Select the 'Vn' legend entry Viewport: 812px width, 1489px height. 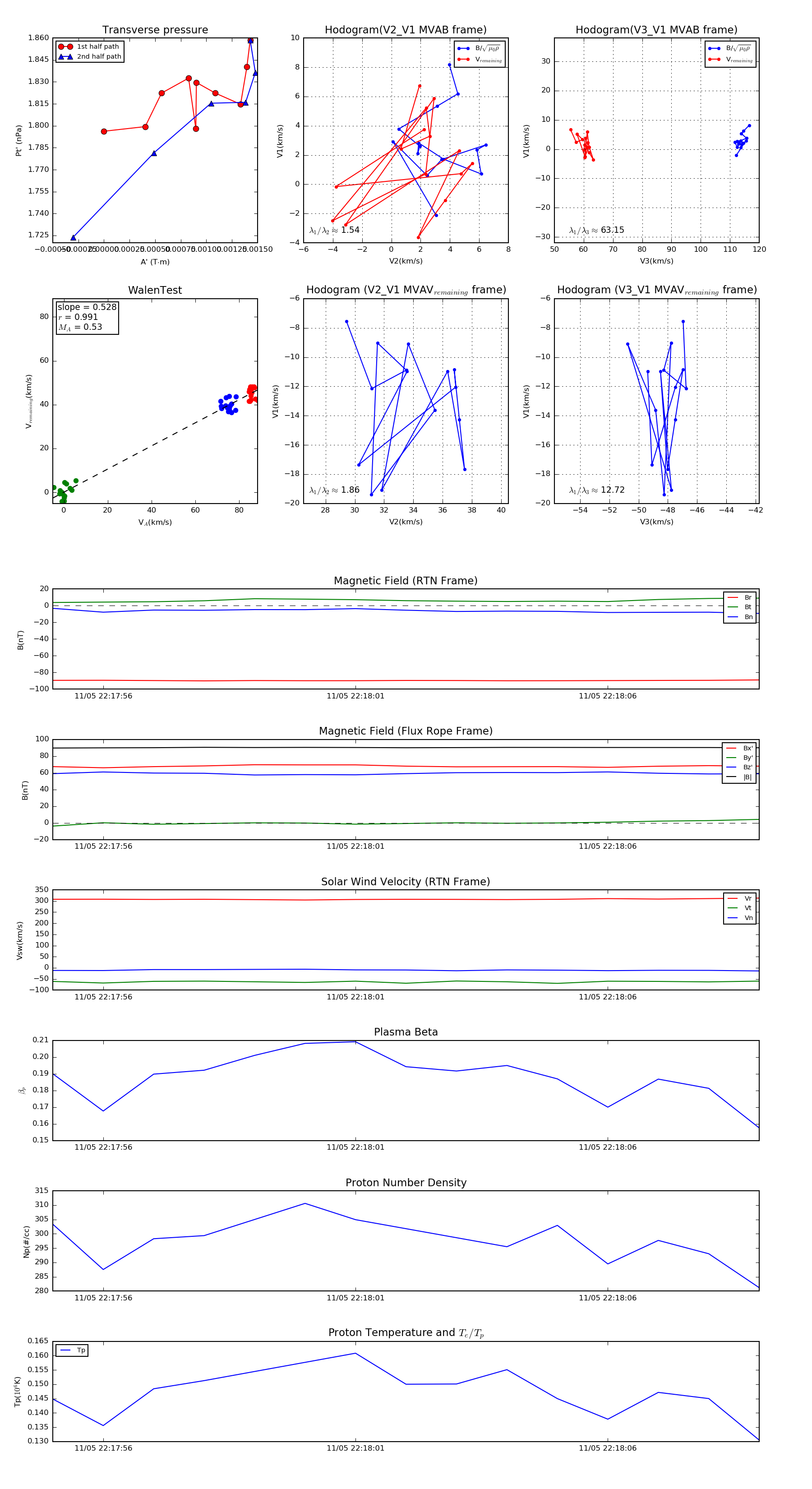point(740,918)
